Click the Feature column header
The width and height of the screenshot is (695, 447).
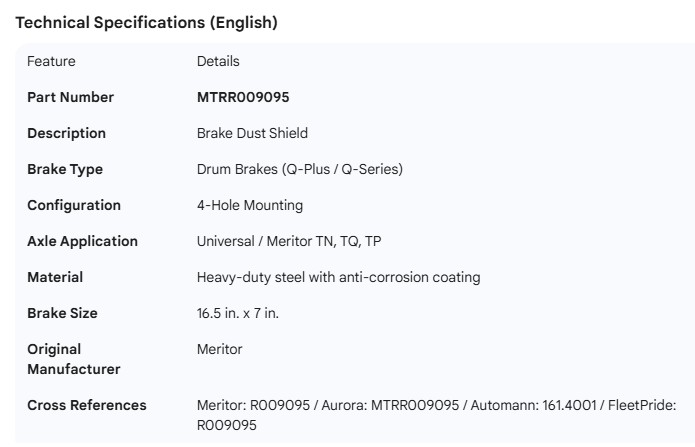coord(51,61)
